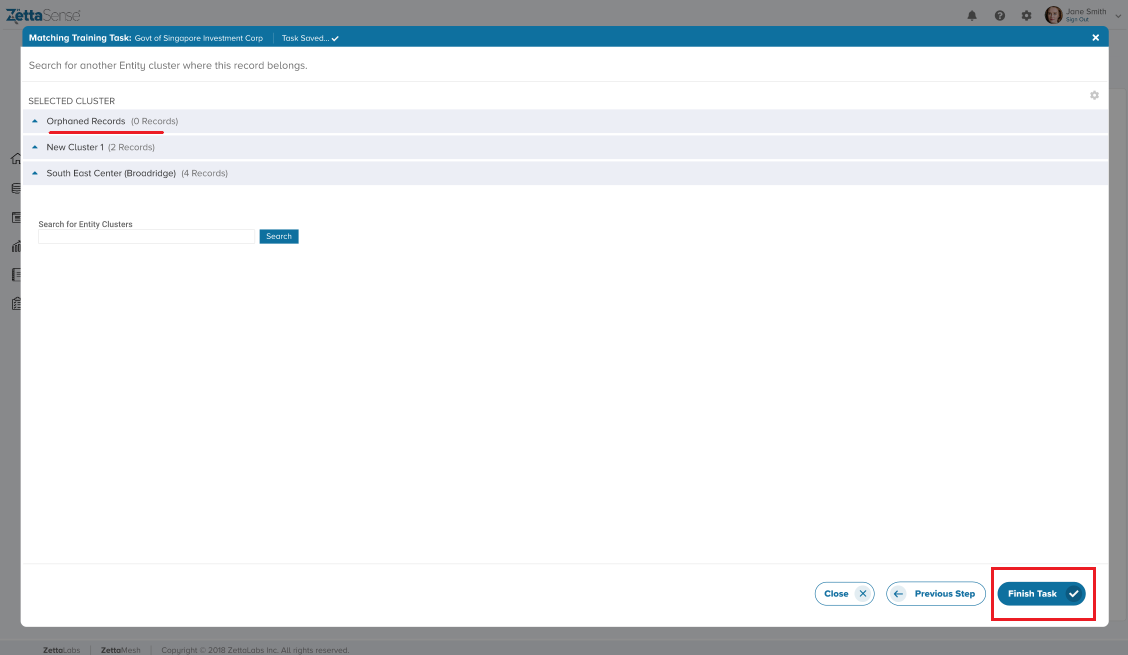Image resolution: width=1128 pixels, height=655 pixels.
Task: Close the dialog with the white X icon
Action: (x=1095, y=38)
